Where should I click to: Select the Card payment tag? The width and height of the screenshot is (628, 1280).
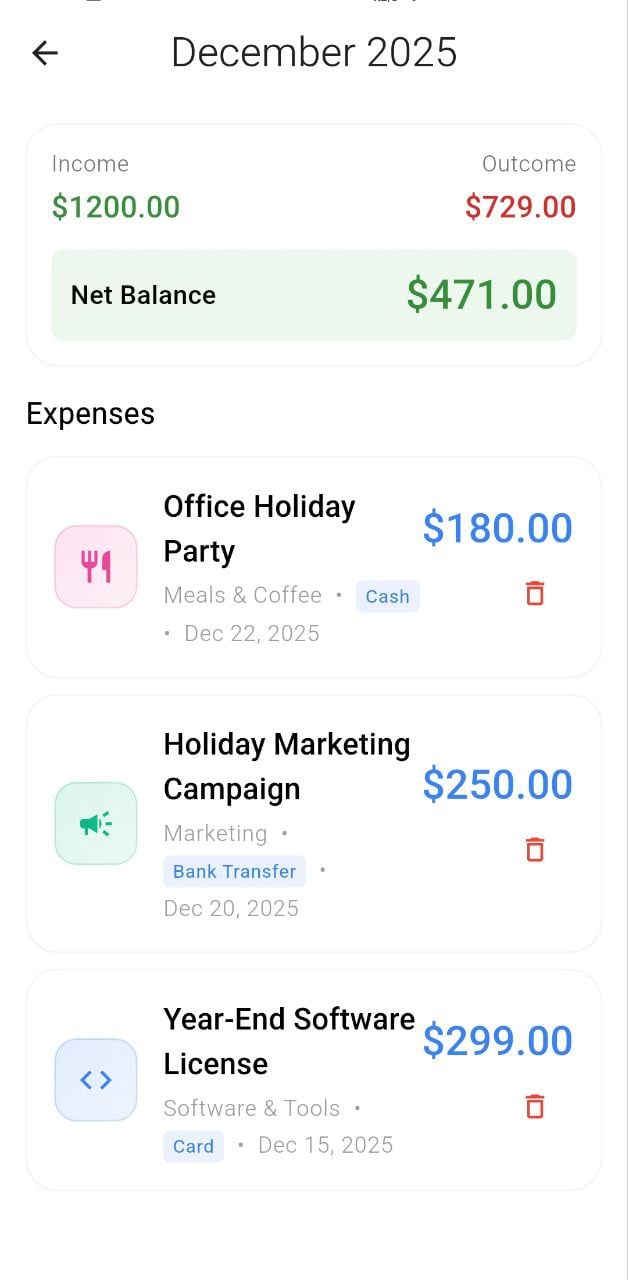pos(193,1146)
